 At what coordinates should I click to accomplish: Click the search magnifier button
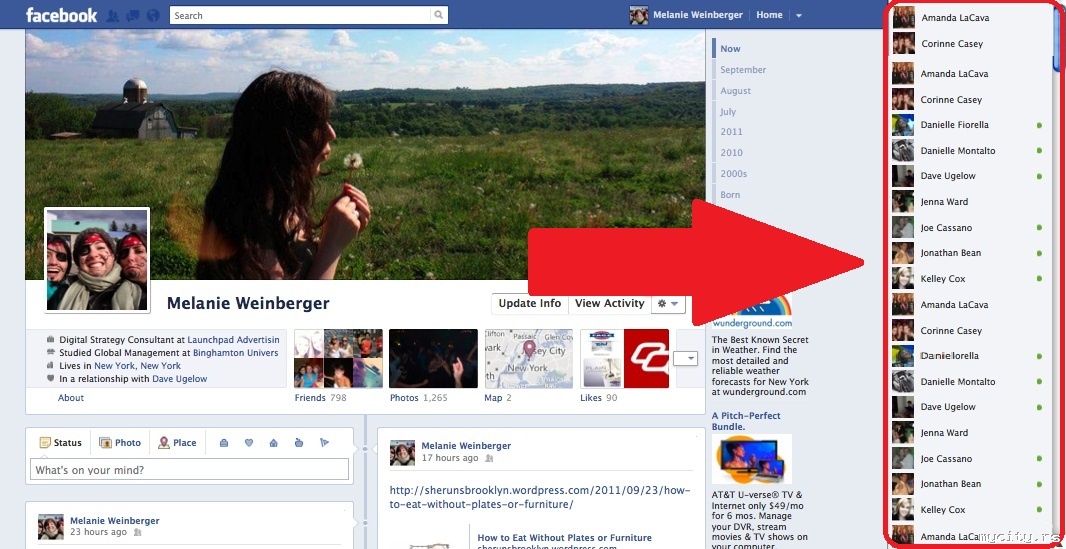click(439, 15)
